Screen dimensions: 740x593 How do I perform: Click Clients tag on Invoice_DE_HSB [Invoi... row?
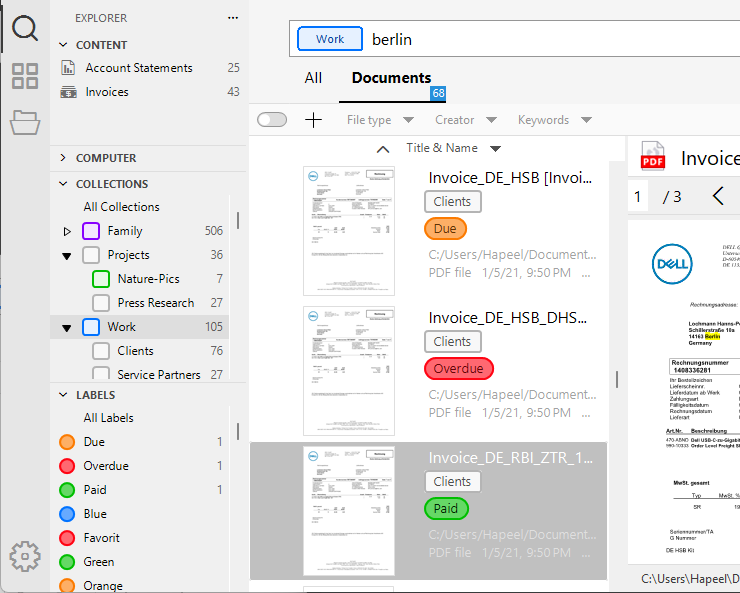[x=453, y=201]
